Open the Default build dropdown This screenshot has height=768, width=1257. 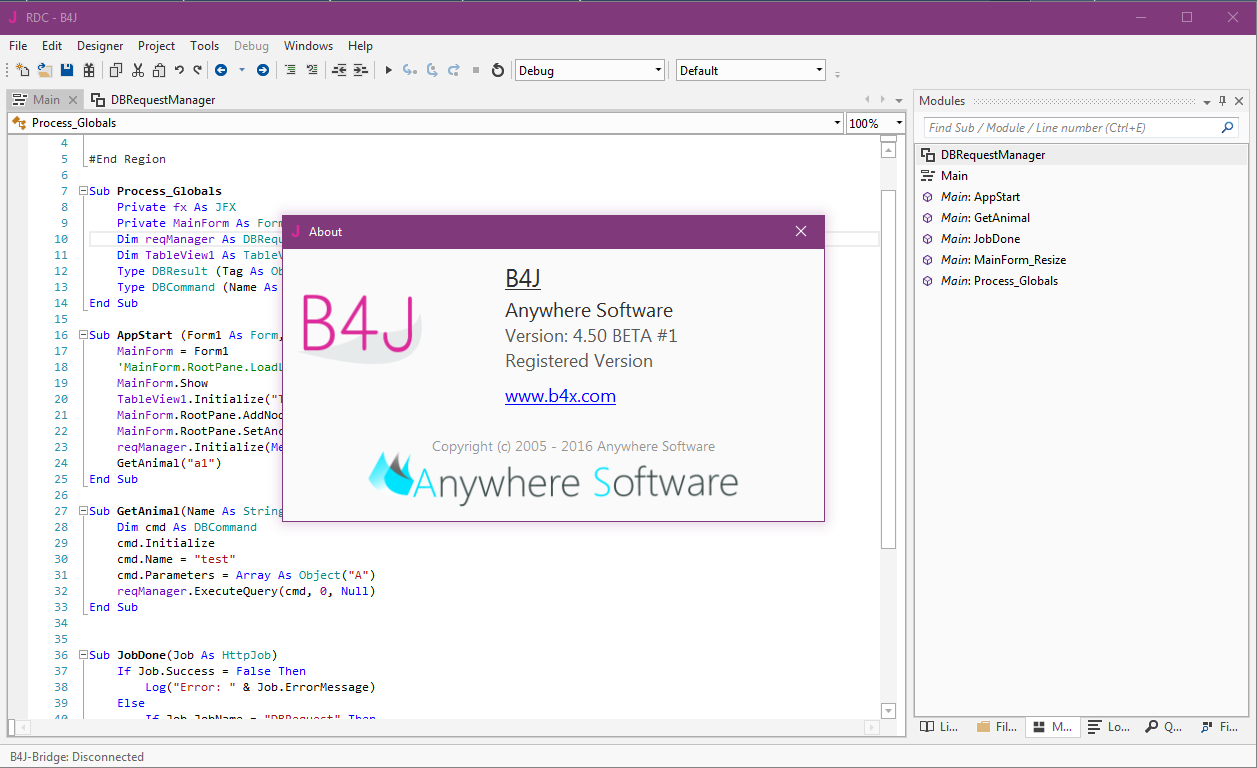pos(819,70)
